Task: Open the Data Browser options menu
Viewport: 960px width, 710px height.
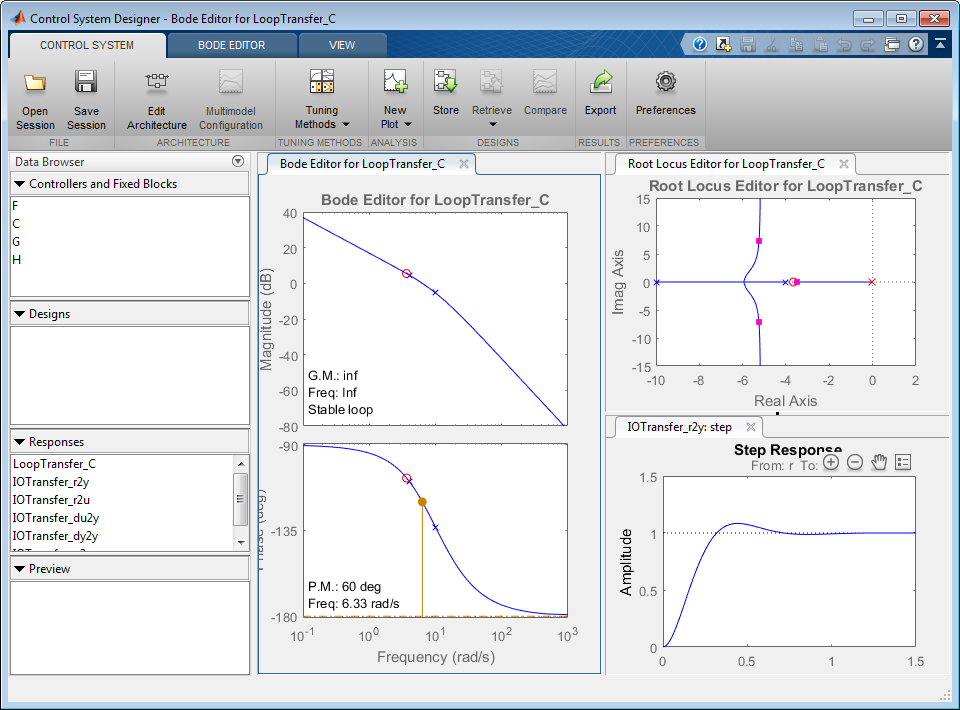Action: pos(238,161)
